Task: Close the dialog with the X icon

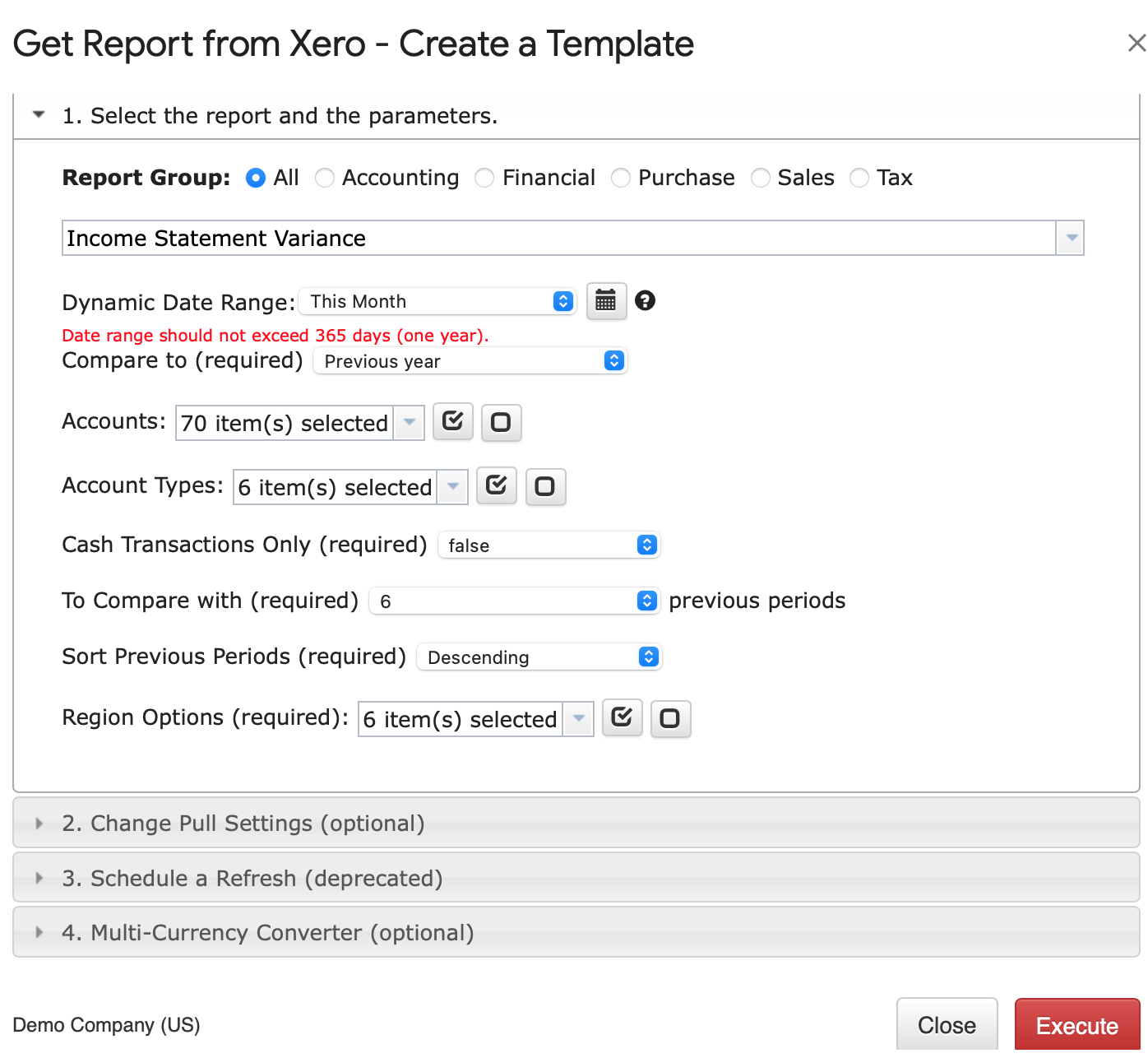Action: [1136, 43]
